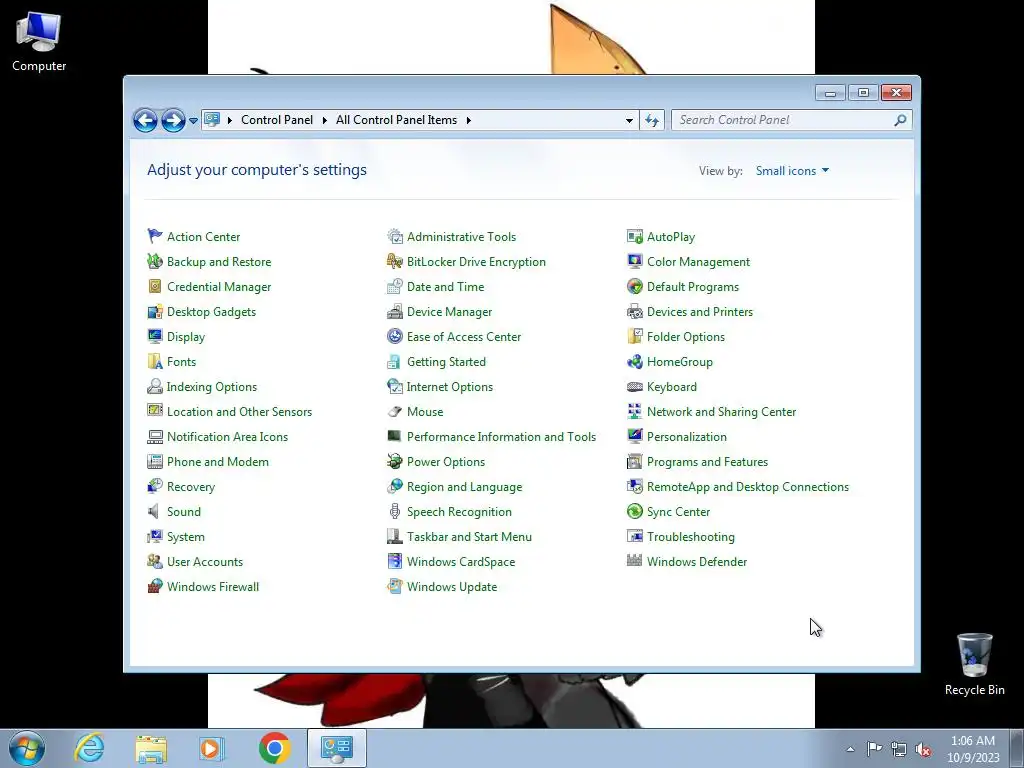
Task: Click the Windows Defender castle icon
Action: (635, 560)
